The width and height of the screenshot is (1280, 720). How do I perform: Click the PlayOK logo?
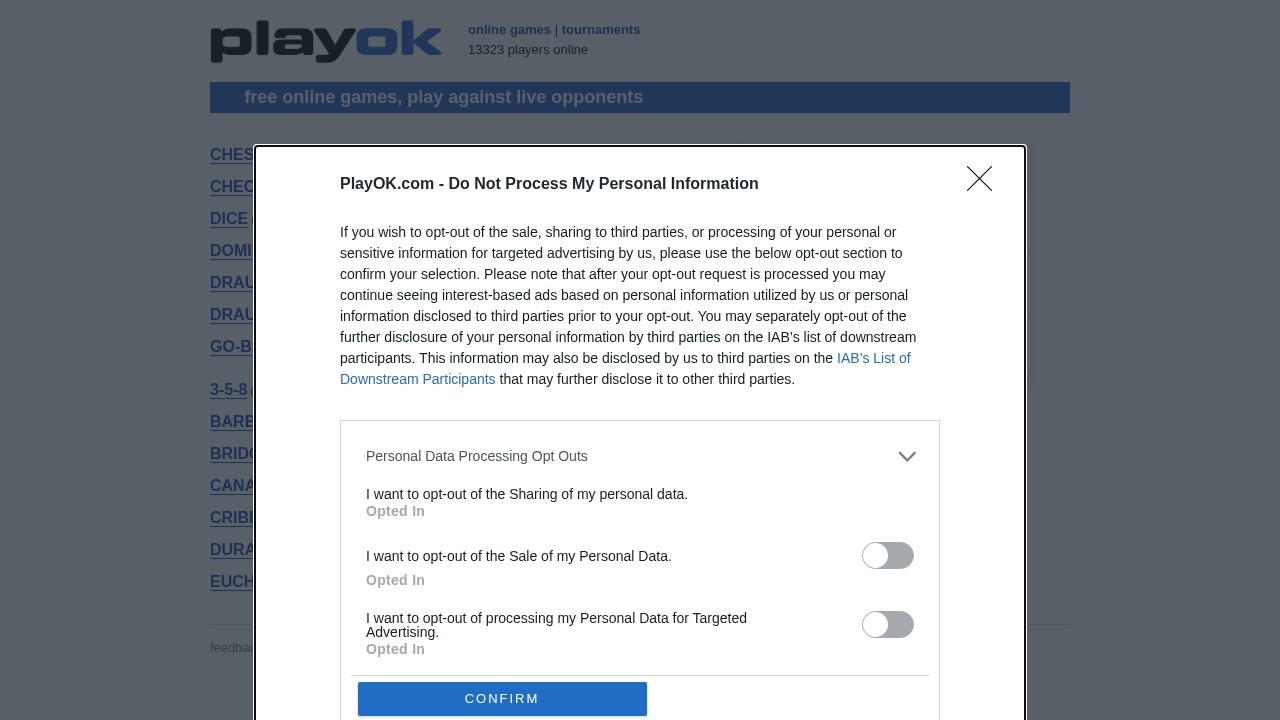pos(326,42)
